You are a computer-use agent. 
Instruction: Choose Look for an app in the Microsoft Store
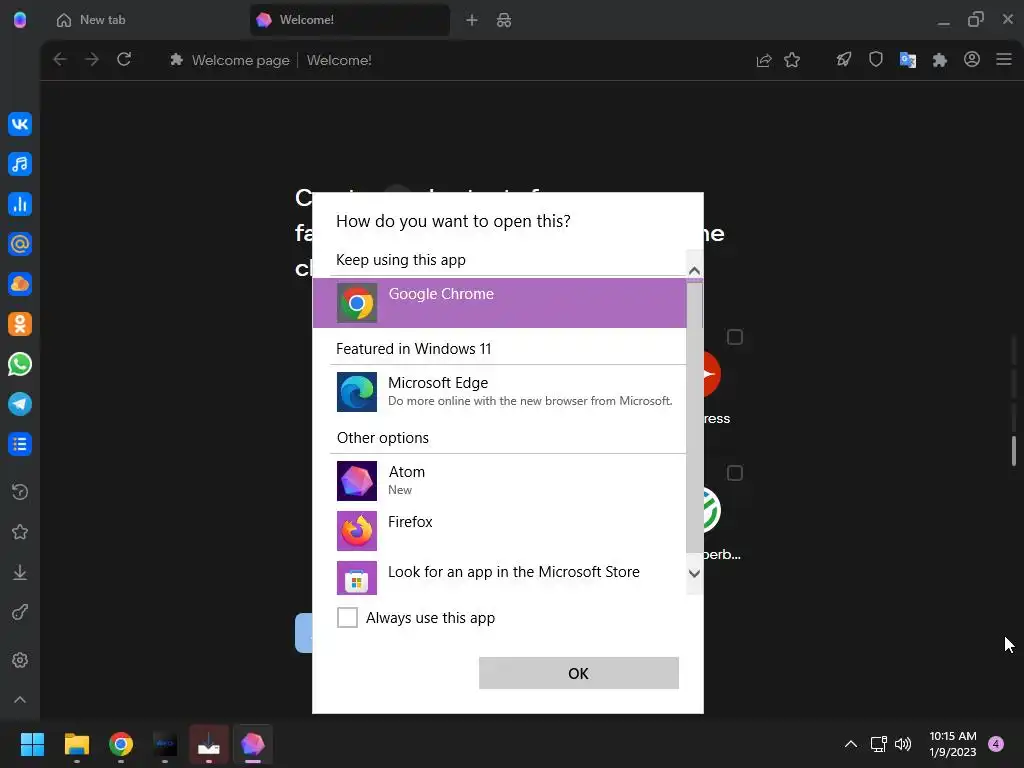coord(500,577)
